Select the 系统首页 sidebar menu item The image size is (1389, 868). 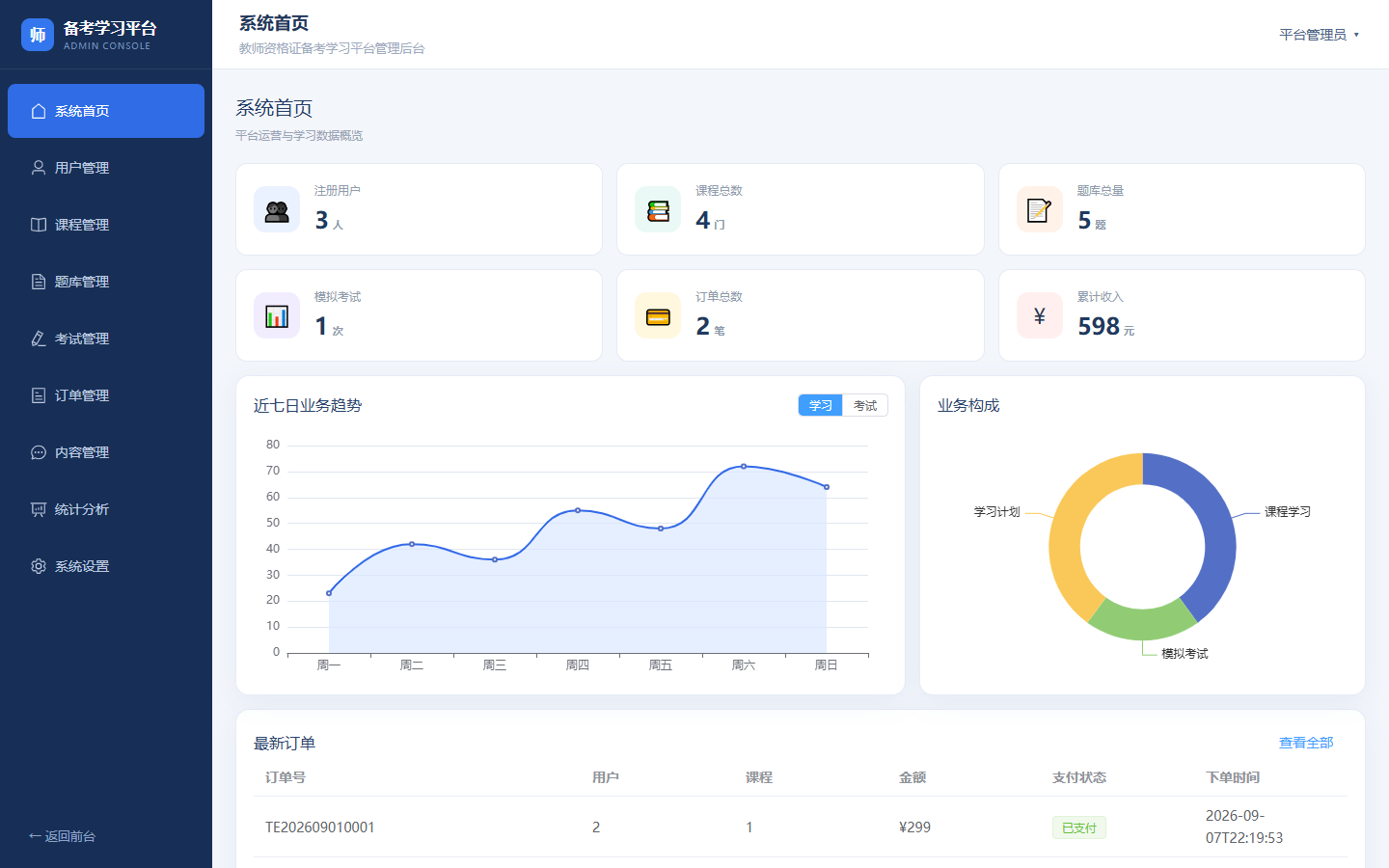106,111
